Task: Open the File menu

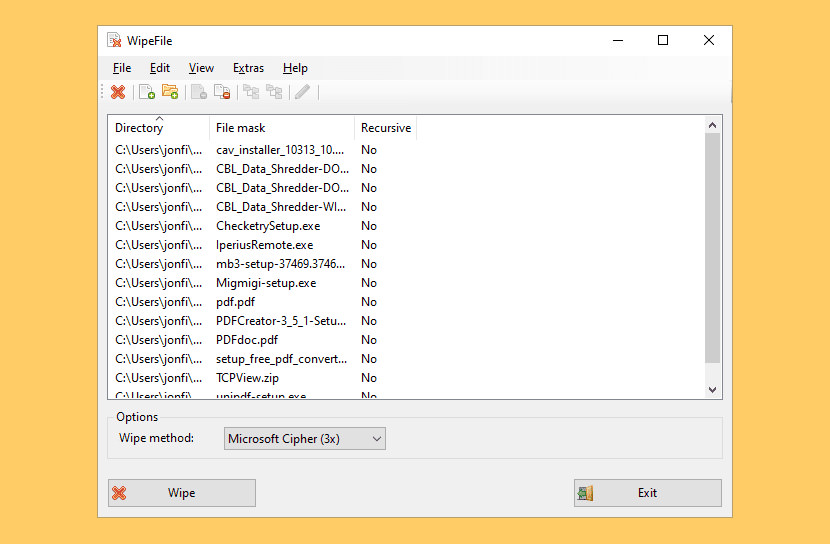Action: (122, 68)
